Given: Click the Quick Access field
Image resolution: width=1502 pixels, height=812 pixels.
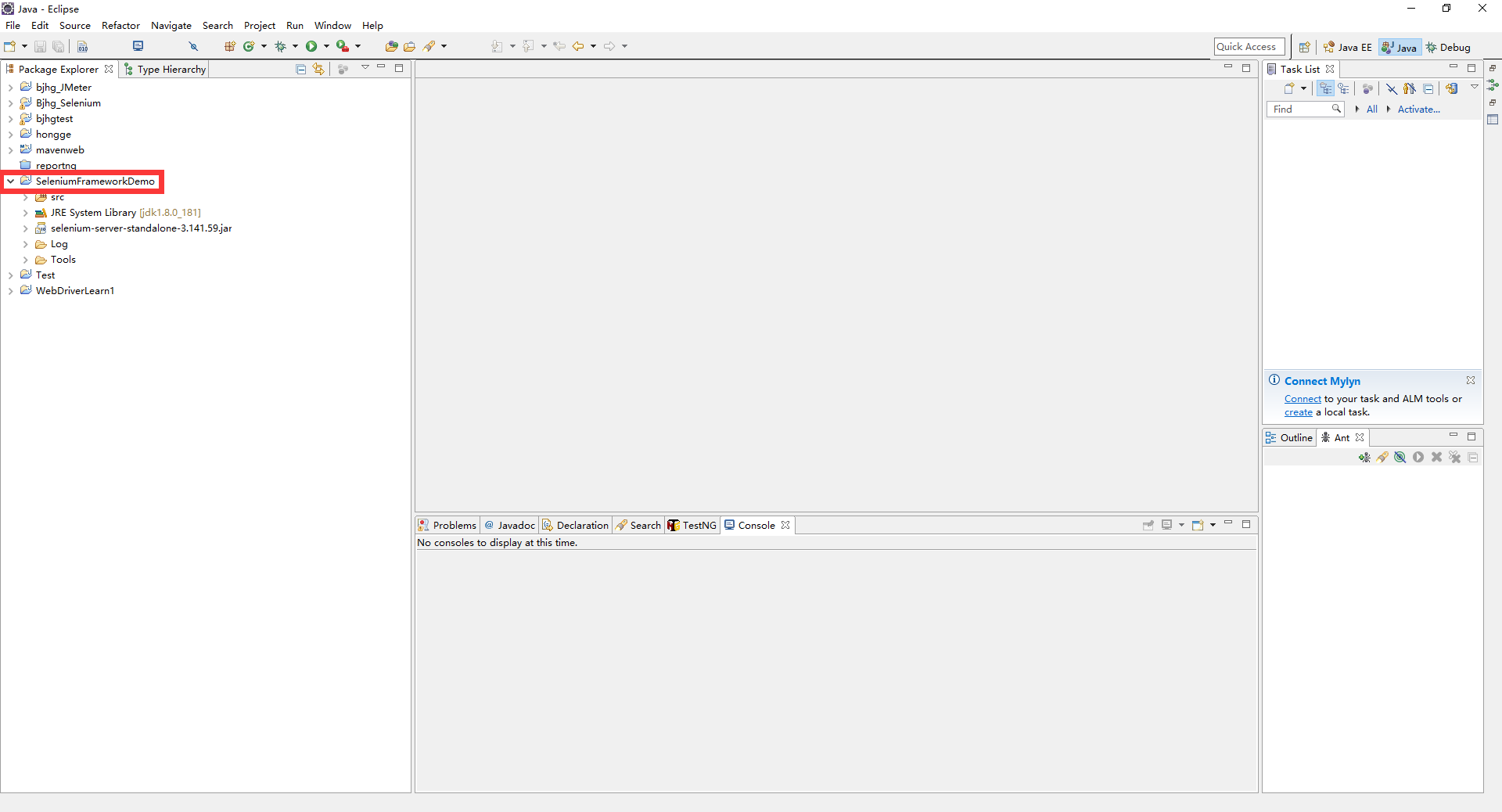Looking at the screenshot, I should (1249, 47).
